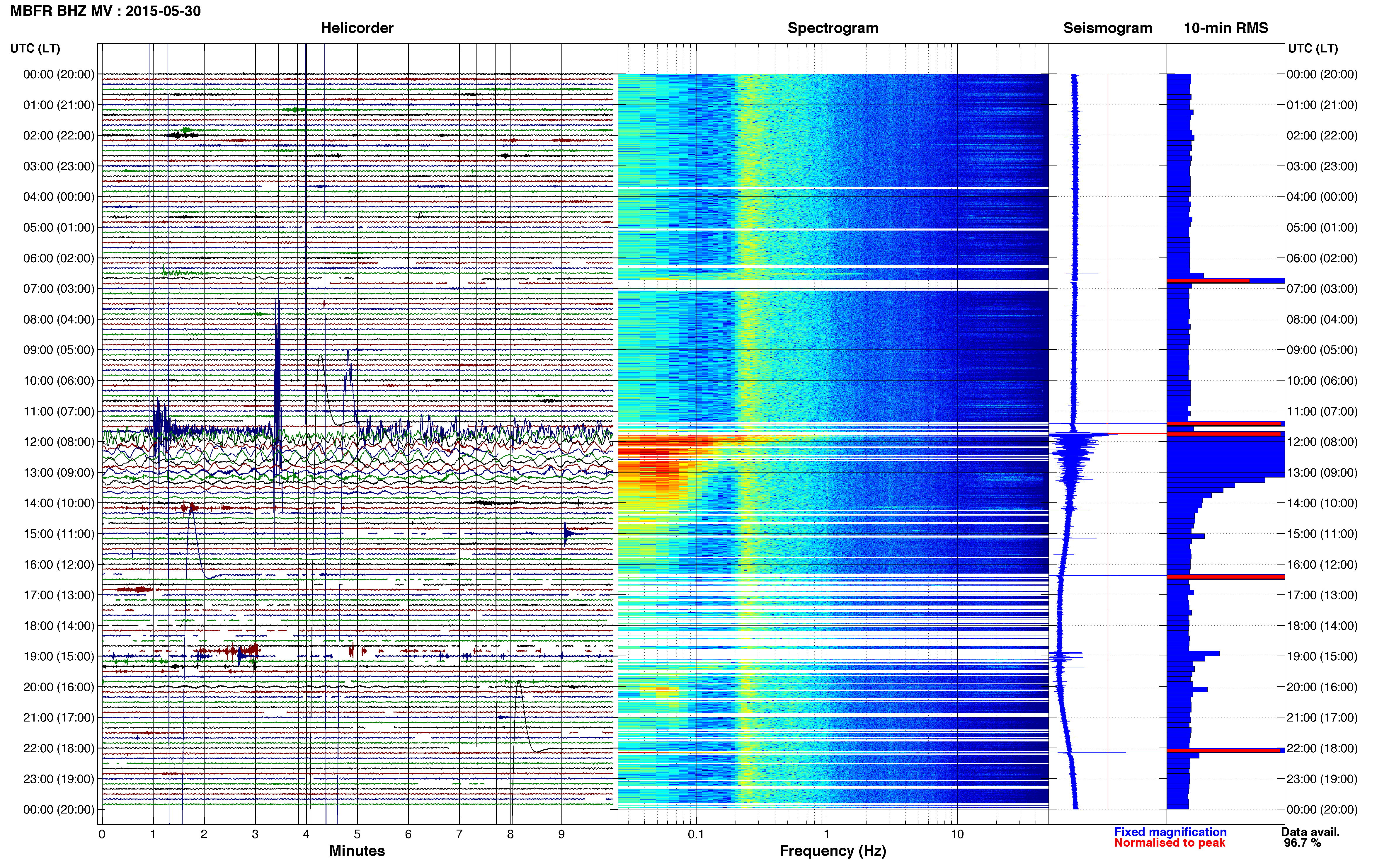Click '13:00 (09:00)' on the Helicorder time axis
This screenshot has width=1389, height=868.
click(x=59, y=473)
